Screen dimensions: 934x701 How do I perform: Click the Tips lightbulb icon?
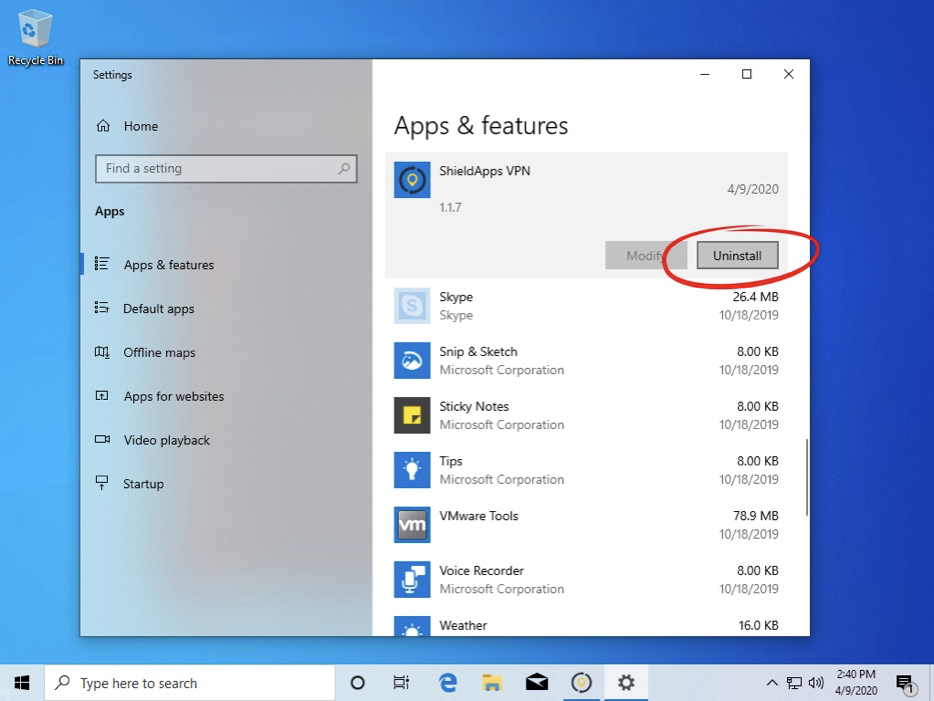(412, 470)
